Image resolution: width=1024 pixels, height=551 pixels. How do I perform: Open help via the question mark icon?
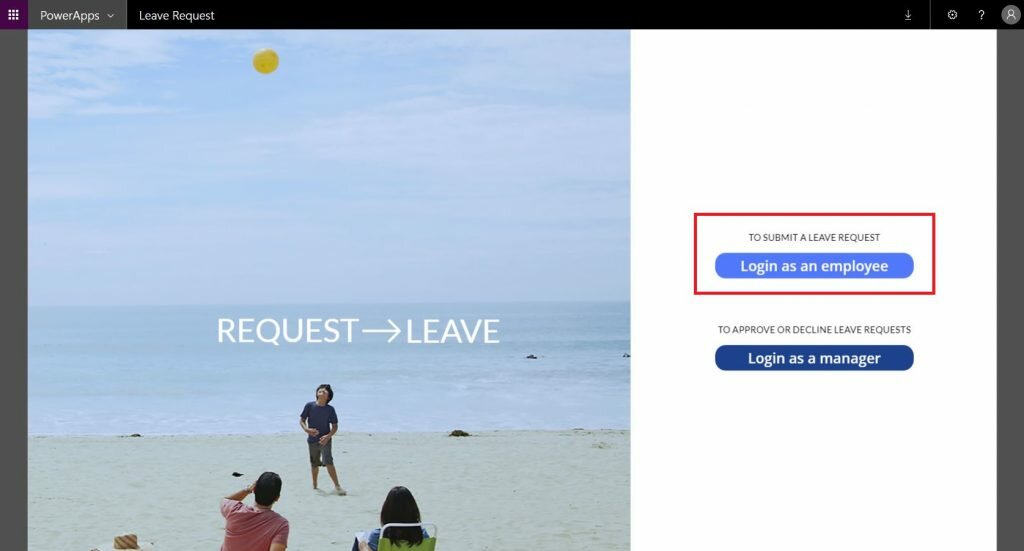981,15
